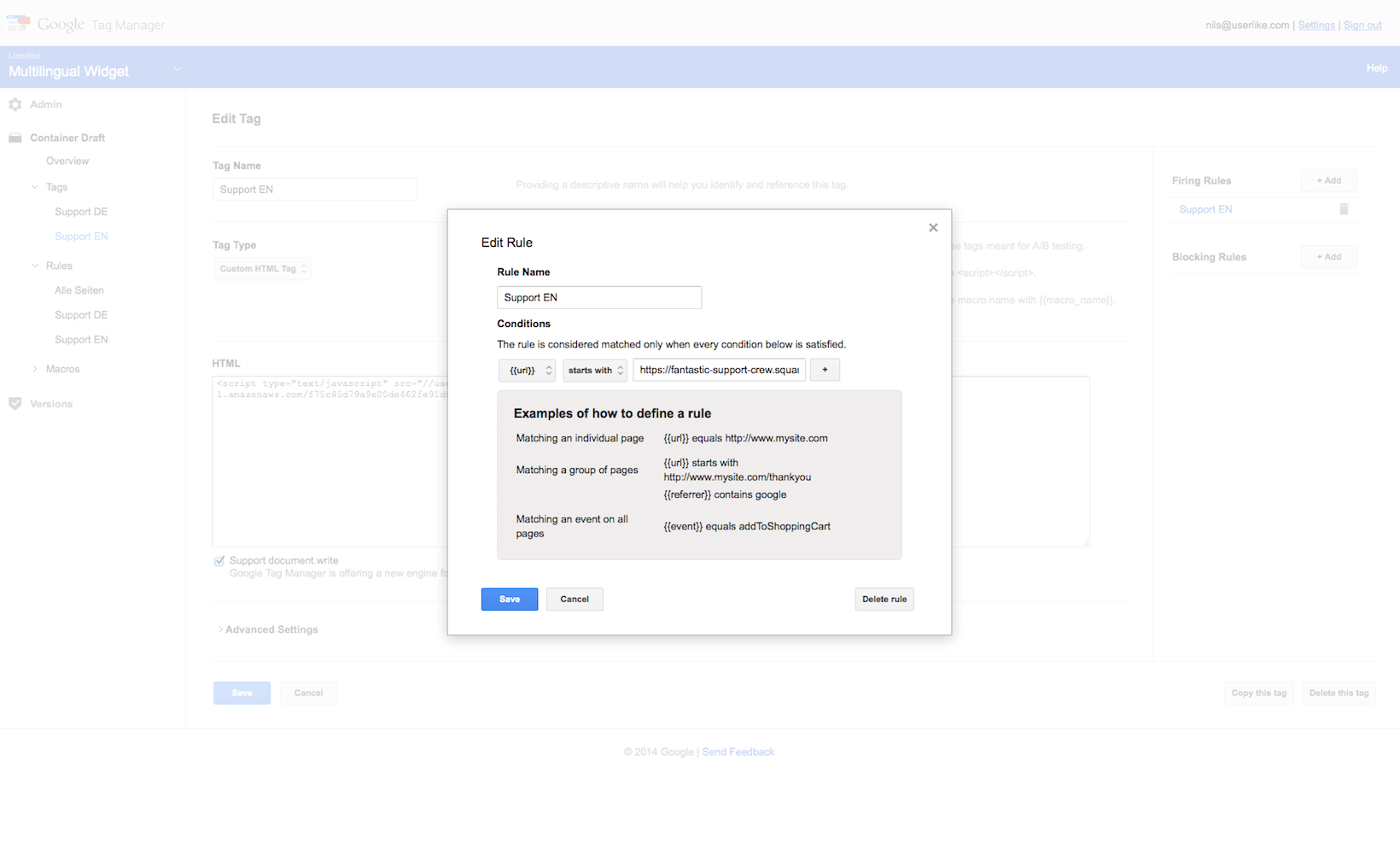Add another condition with plus button
The height and width of the screenshot is (842, 1400).
825,370
